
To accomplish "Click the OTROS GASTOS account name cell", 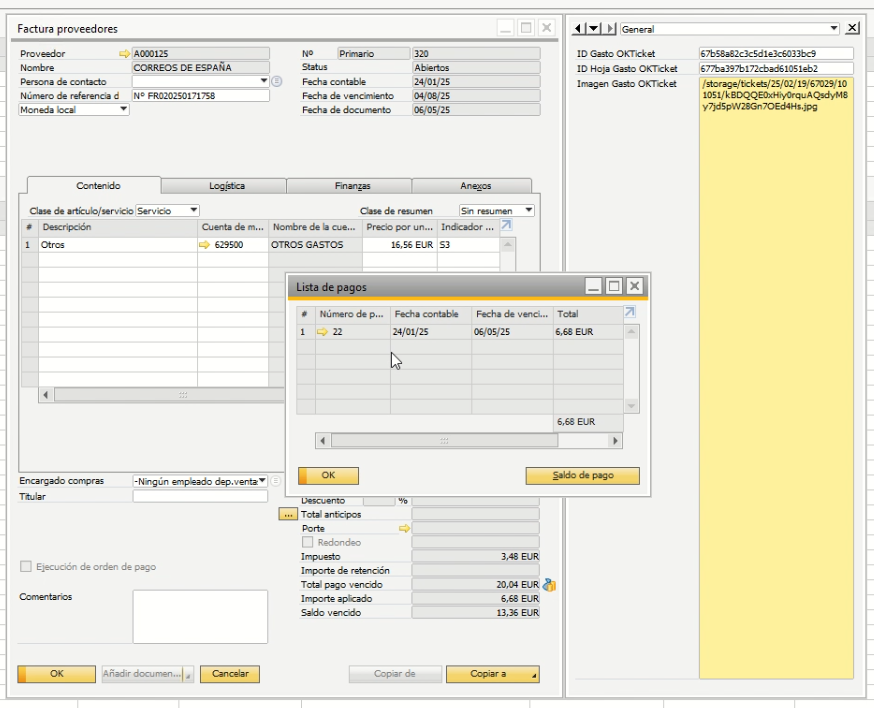I will coord(315,245).
